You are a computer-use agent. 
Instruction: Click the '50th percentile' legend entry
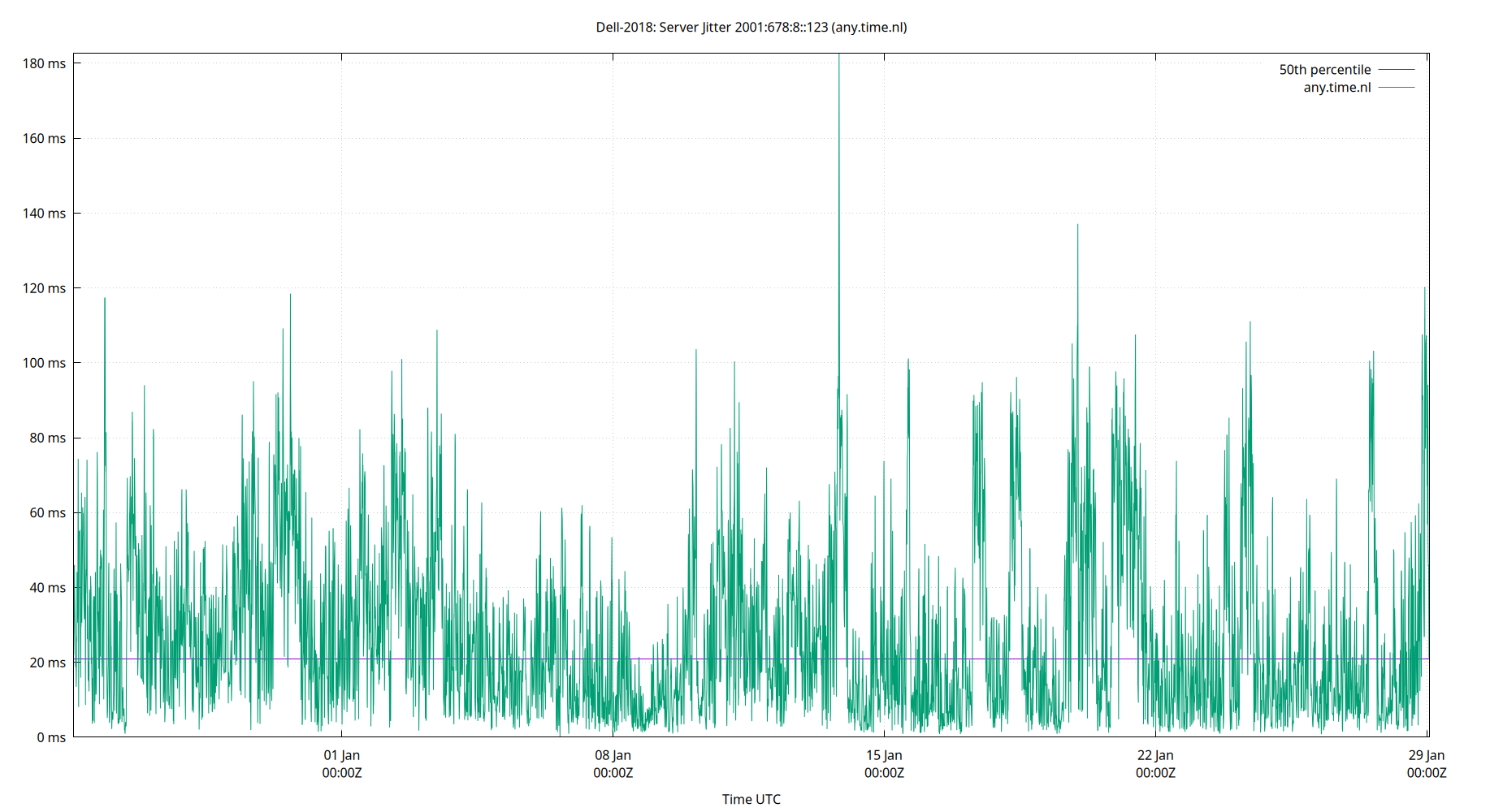coord(1324,69)
